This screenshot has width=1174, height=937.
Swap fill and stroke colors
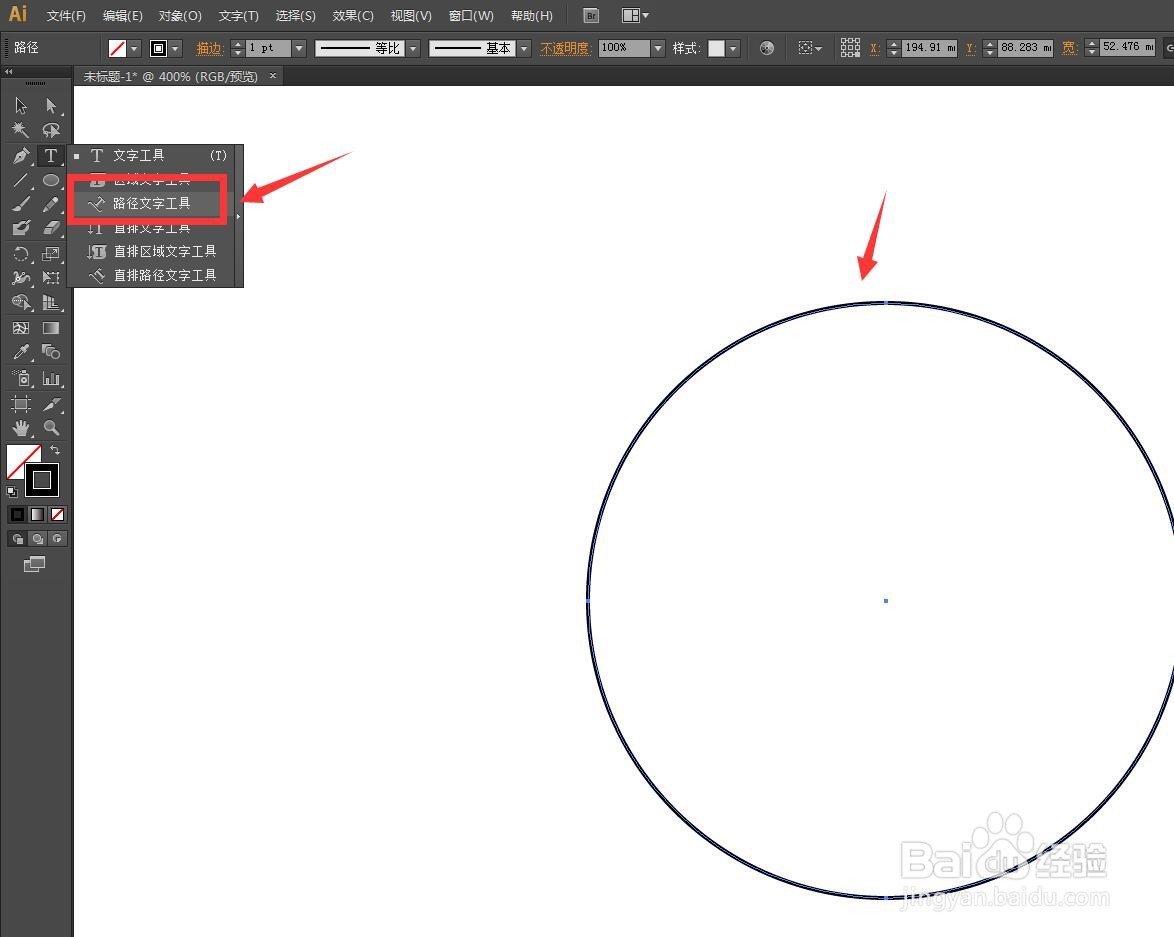[x=55, y=450]
